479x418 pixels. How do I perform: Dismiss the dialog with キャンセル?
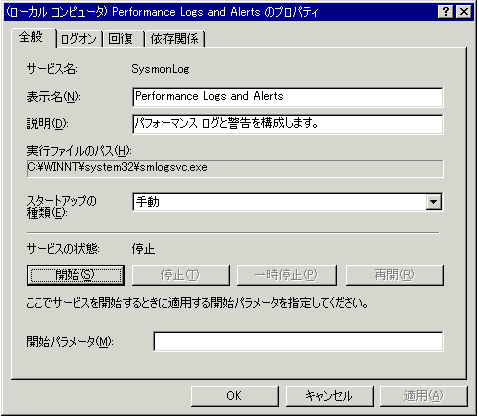click(x=329, y=396)
